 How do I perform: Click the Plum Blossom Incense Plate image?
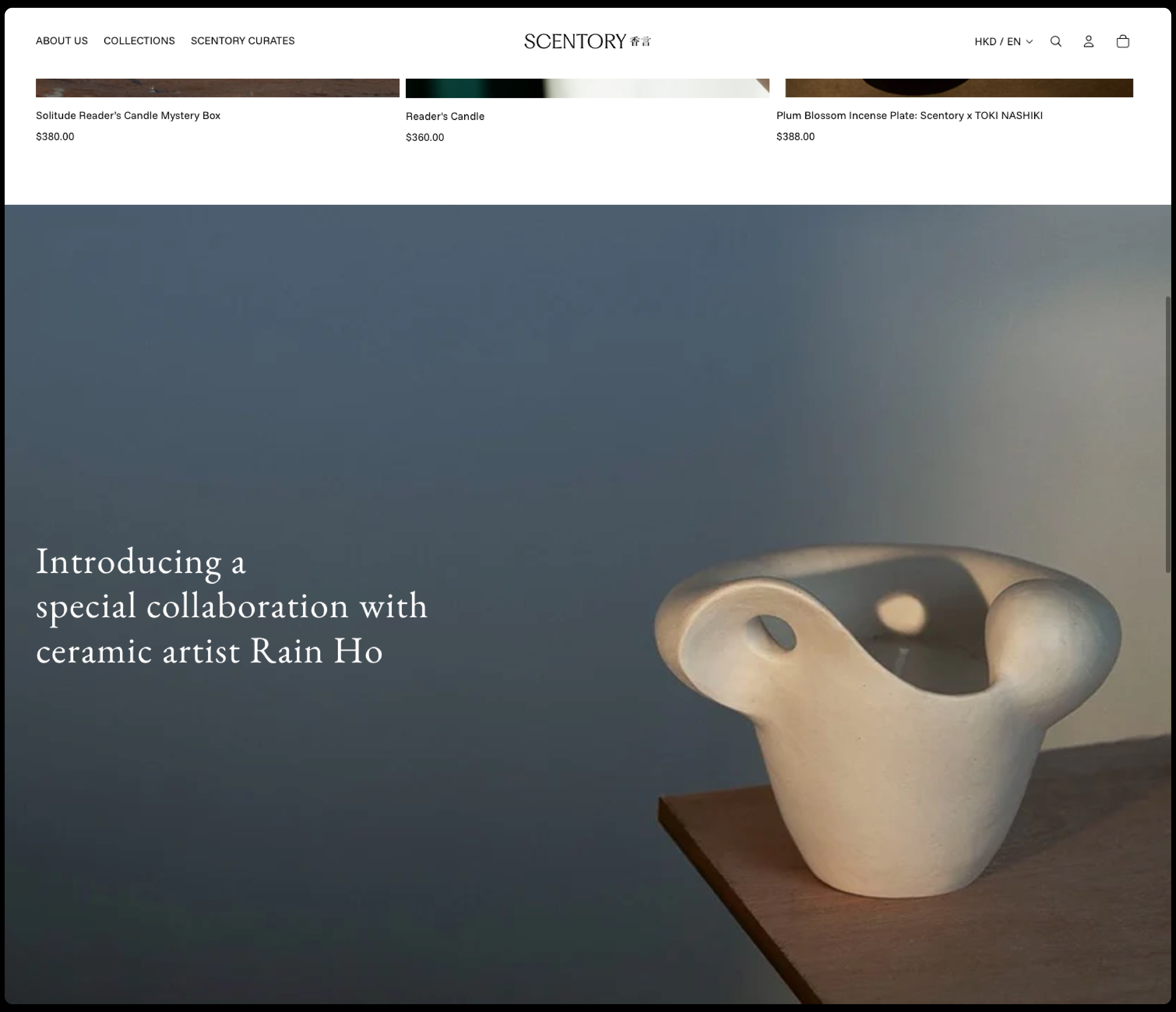click(x=959, y=88)
